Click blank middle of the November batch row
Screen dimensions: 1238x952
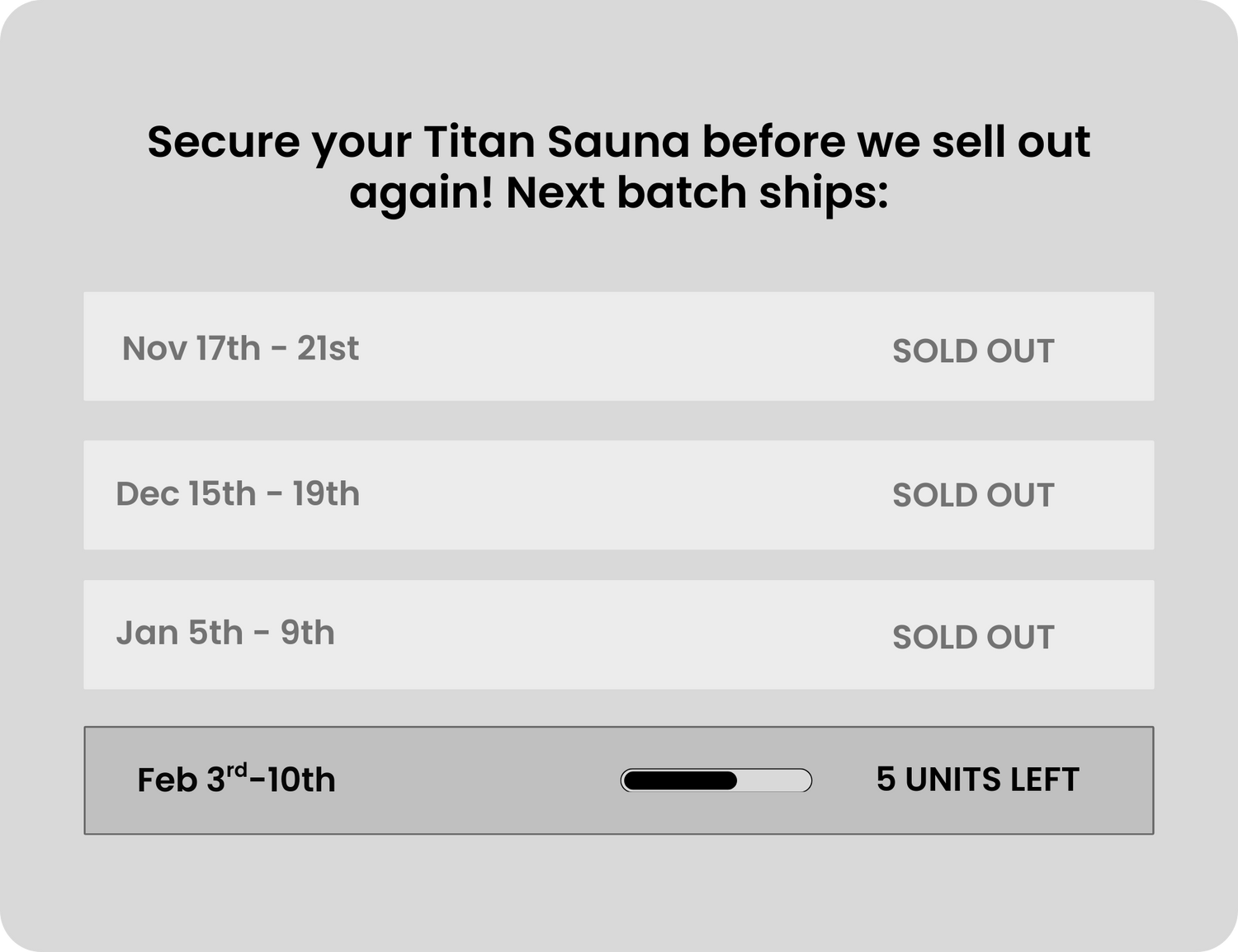[619, 346]
